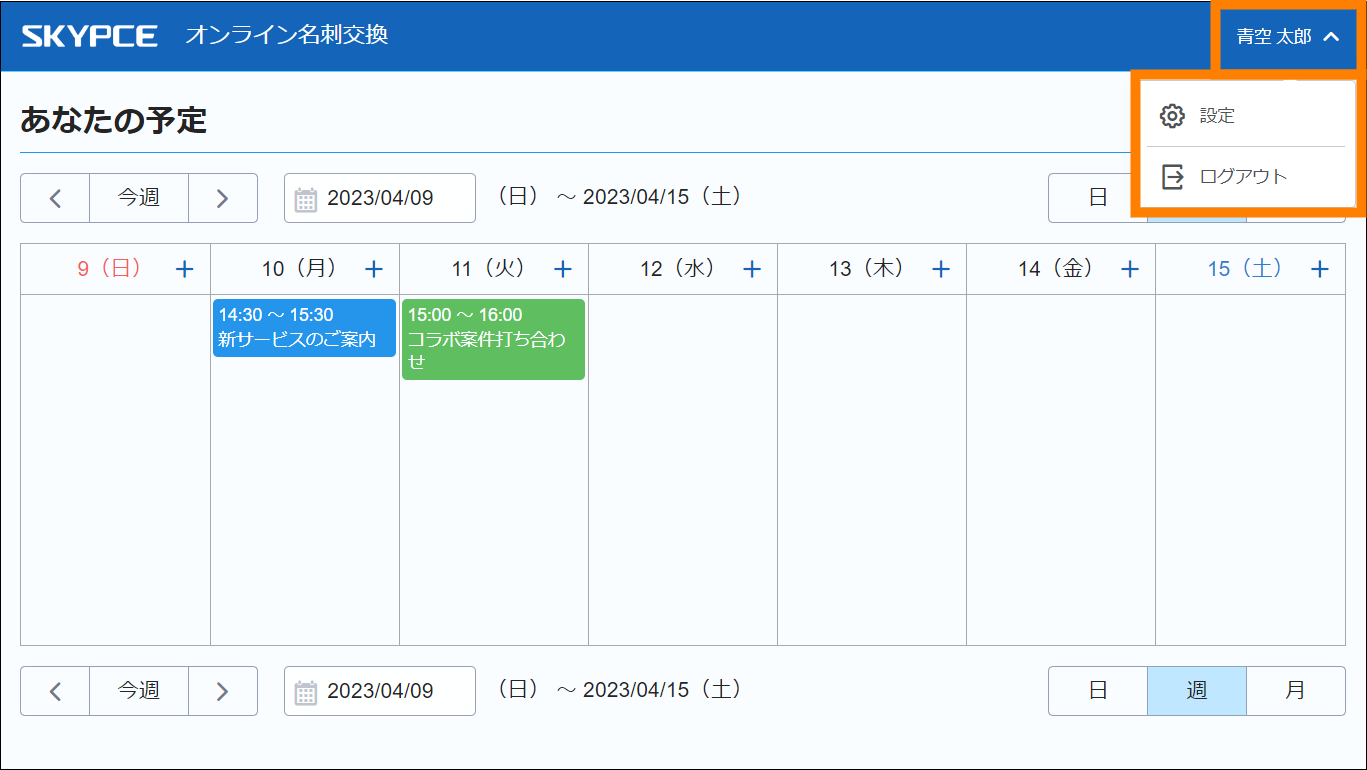Open the top date picker calendar icon
Viewport: 1367px width, 770px height.
click(306, 199)
